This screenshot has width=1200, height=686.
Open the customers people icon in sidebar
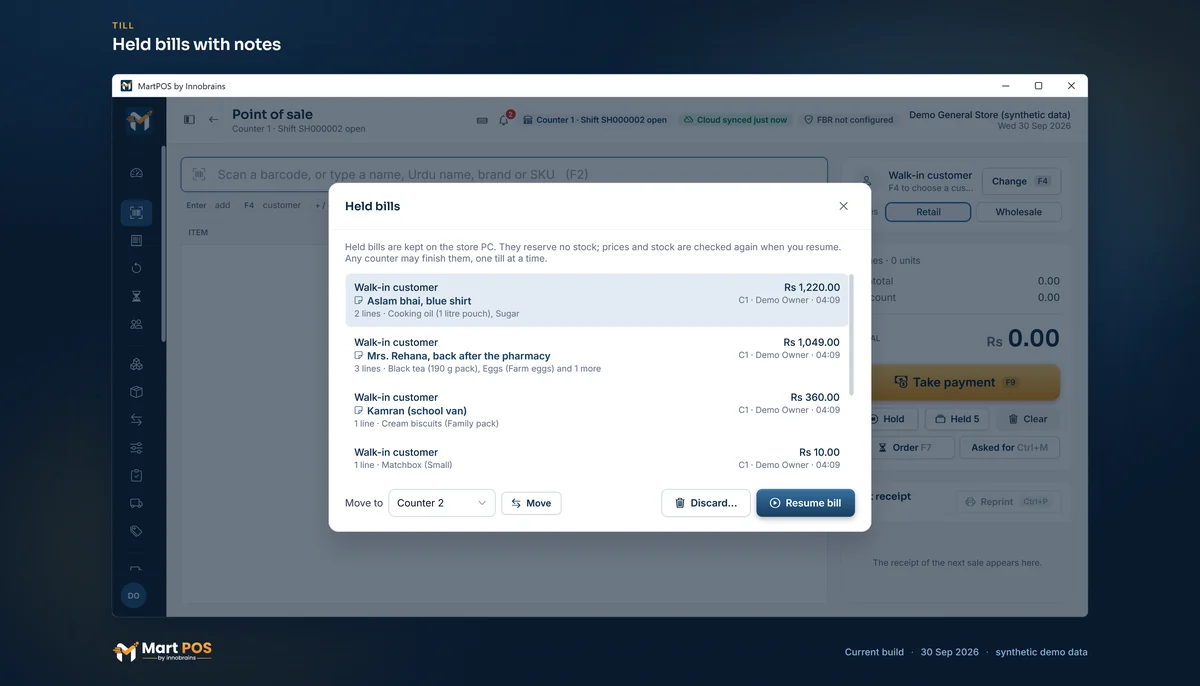click(x=137, y=324)
